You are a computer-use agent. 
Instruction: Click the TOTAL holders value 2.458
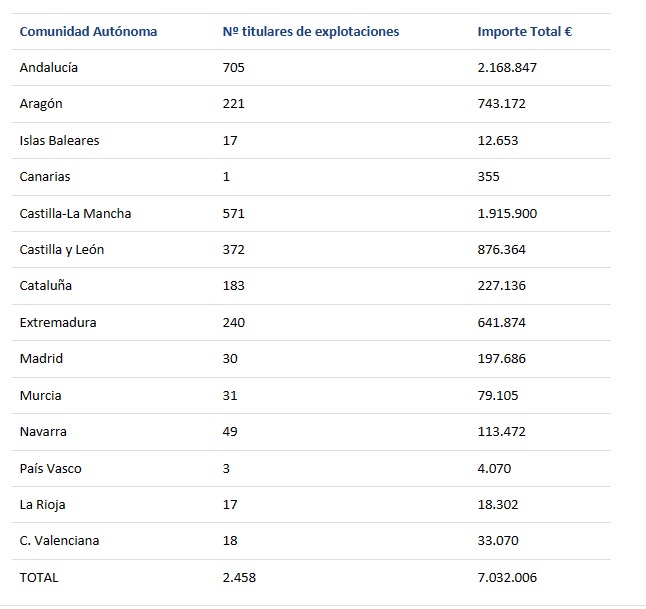pyautogui.click(x=239, y=578)
